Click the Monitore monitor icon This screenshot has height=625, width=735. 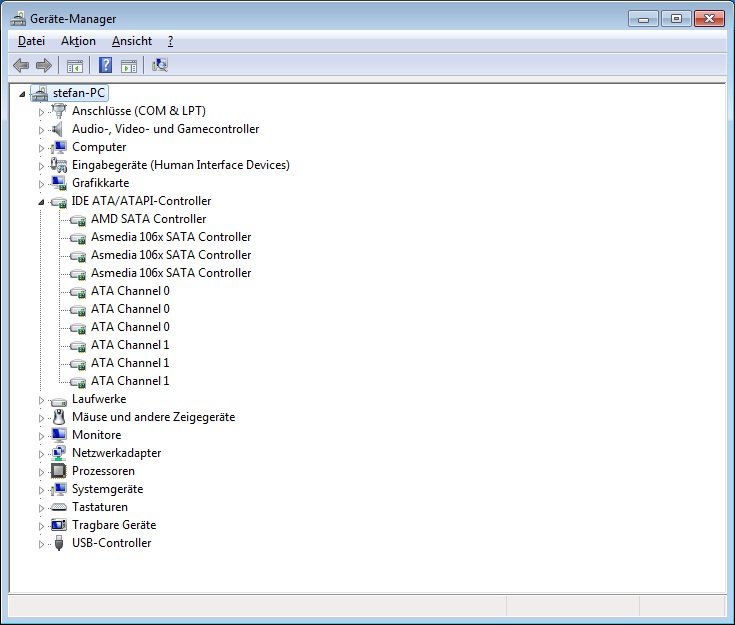coord(59,435)
